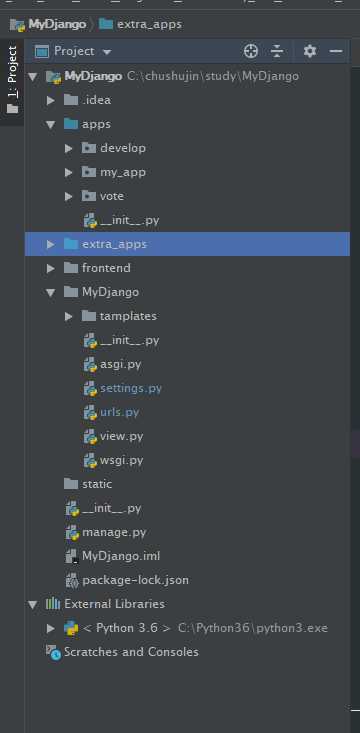Screen dimensions: 360x733
Task: Click the collapse all icon in Project toolbar
Action: (277, 51)
